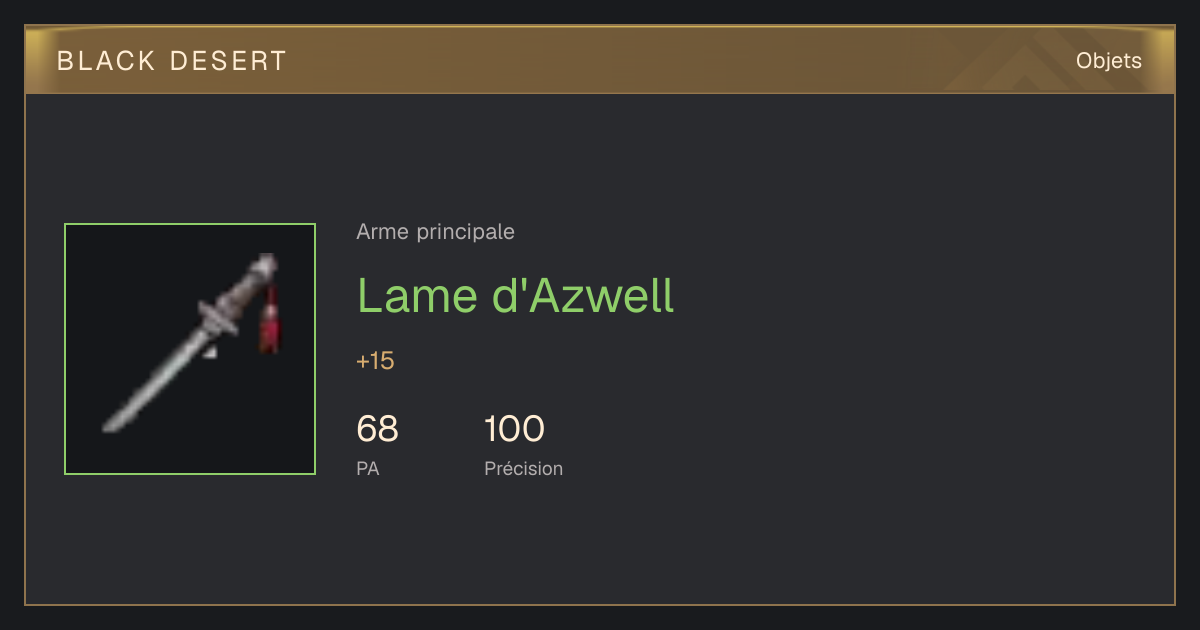
Task: Click the BLACK DESERT header title
Action: (x=172, y=61)
